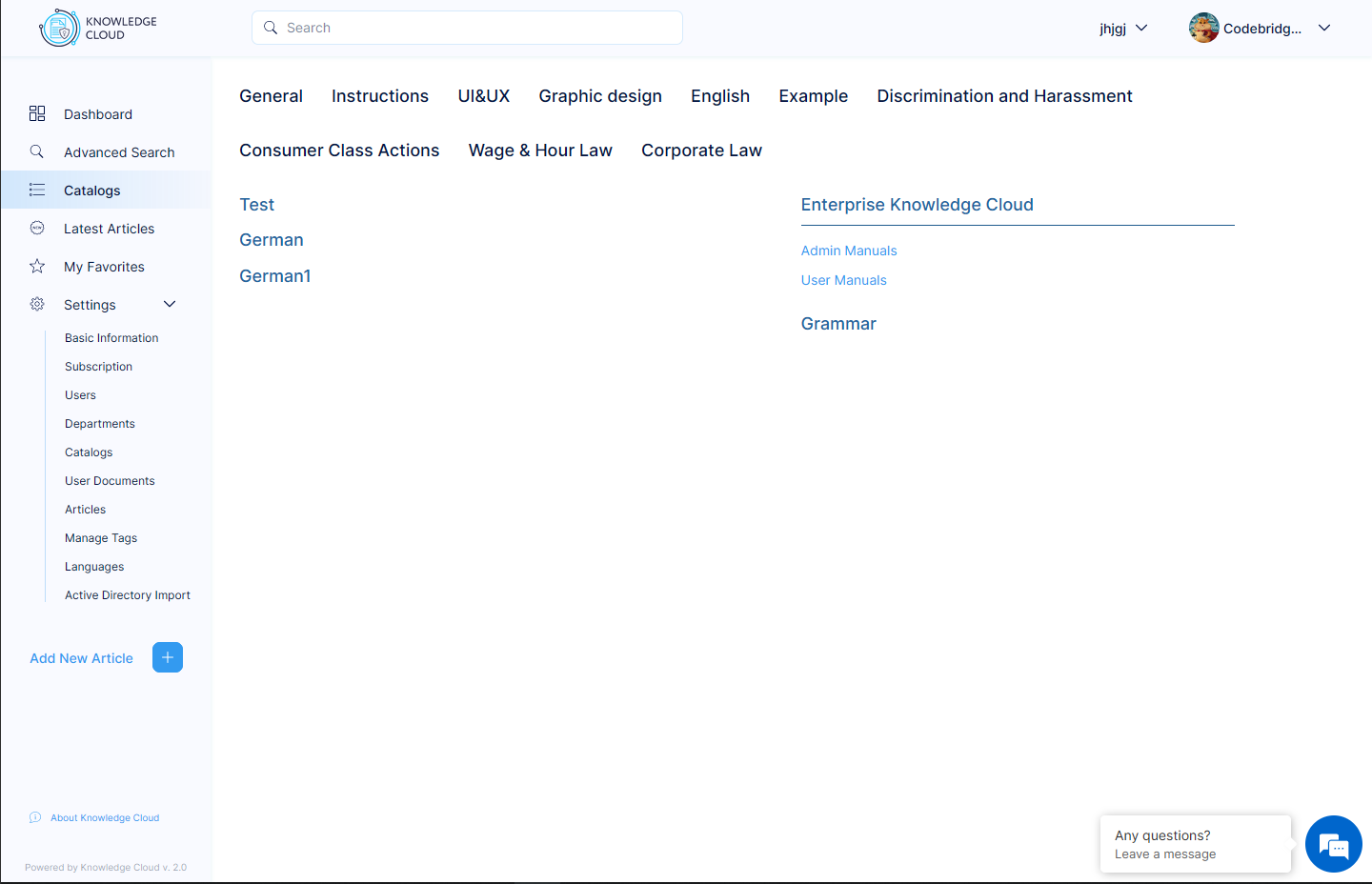
Task: Click the user avatar picture
Action: (x=1204, y=28)
